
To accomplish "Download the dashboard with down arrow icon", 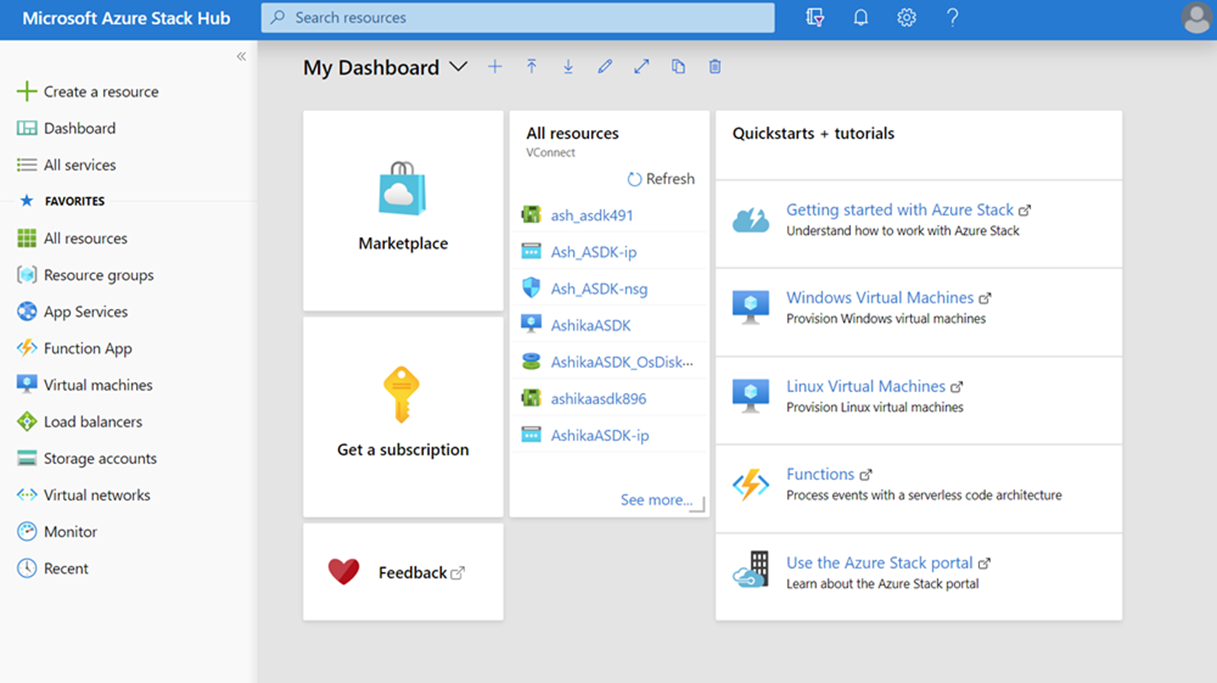I will pyautogui.click(x=568, y=67).
